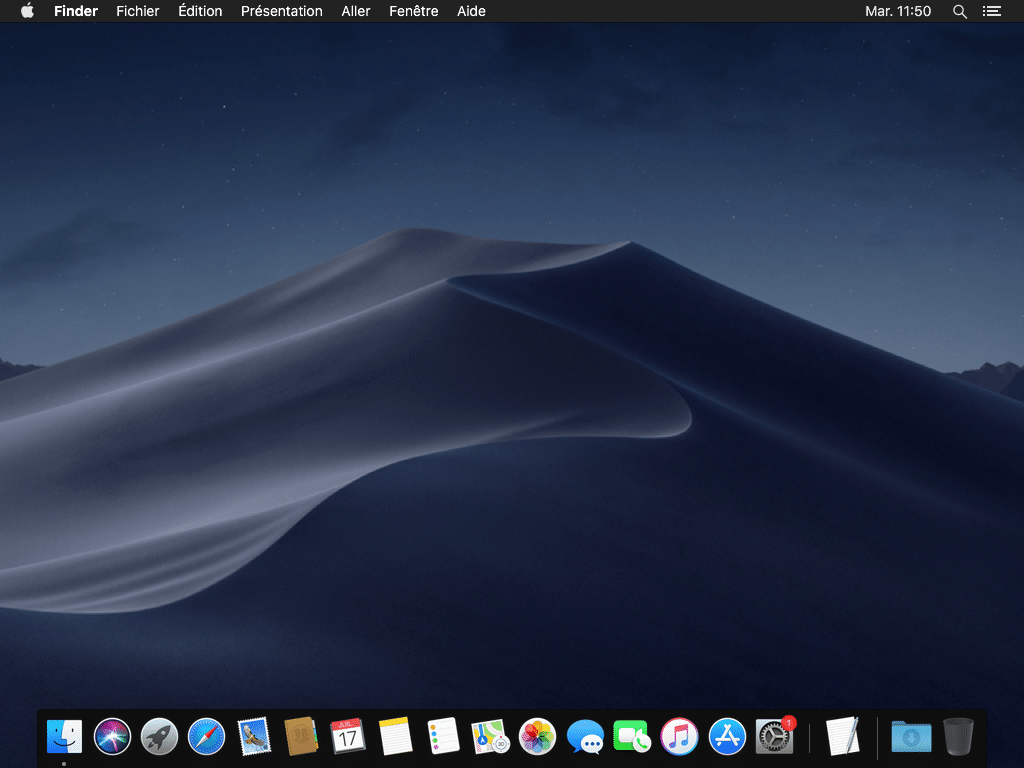
Task: Open Launchpad rocket icon
Action: pos(159,737)
